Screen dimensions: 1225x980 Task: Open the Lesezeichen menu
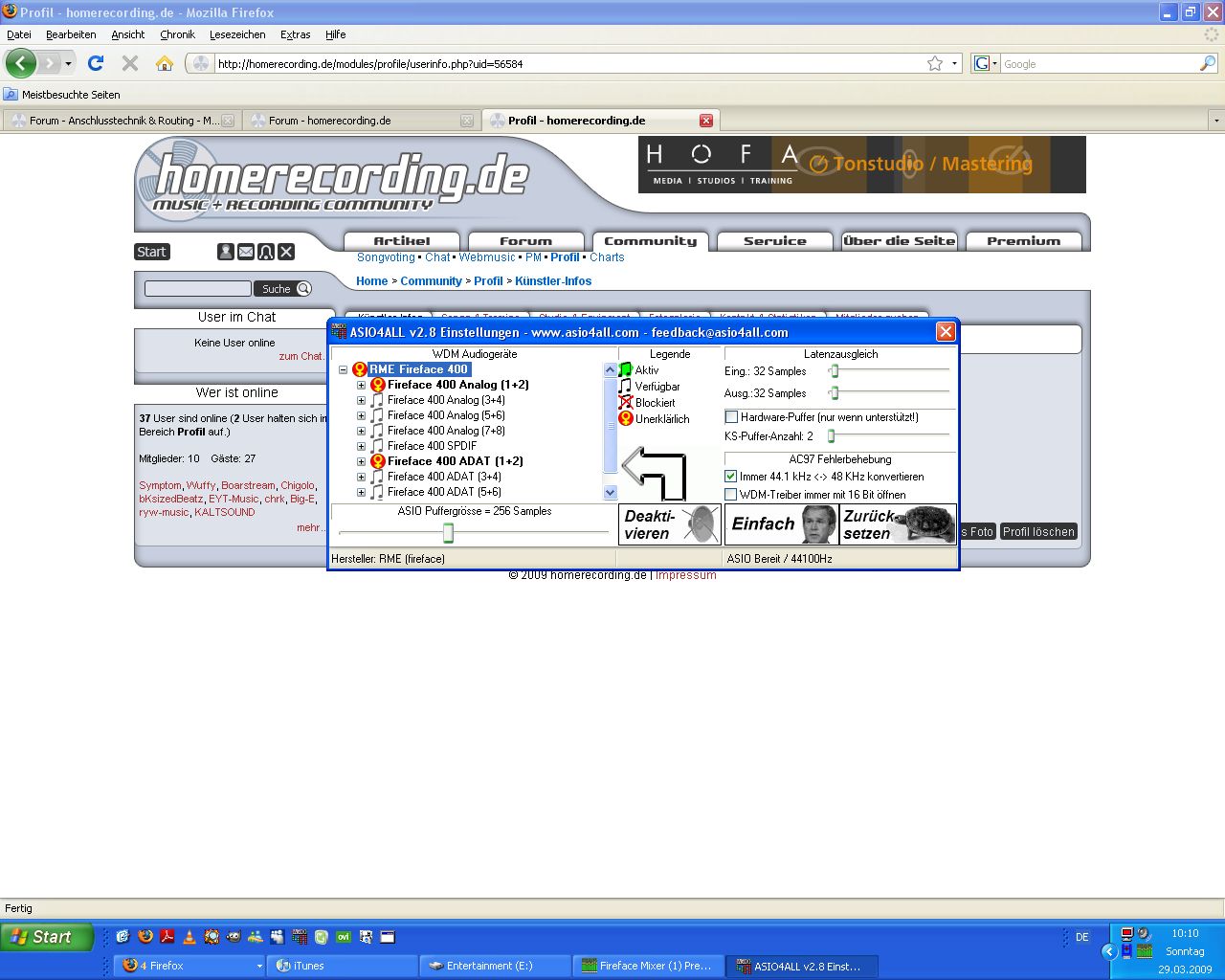pyautogui.click(x=237, y=34)
